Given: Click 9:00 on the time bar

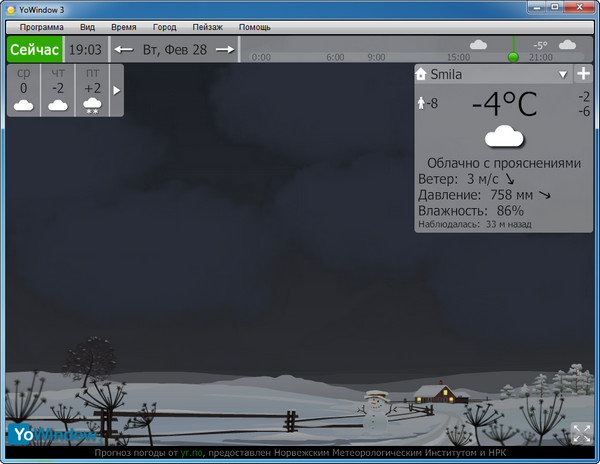Looking at the screenshot, I should 376,57.
